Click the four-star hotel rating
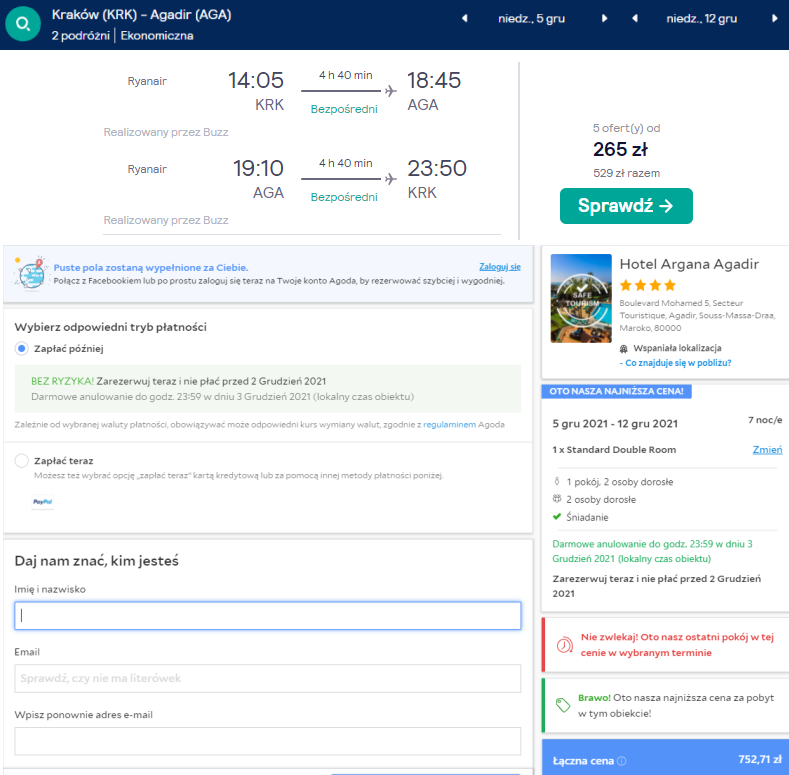 648,286
